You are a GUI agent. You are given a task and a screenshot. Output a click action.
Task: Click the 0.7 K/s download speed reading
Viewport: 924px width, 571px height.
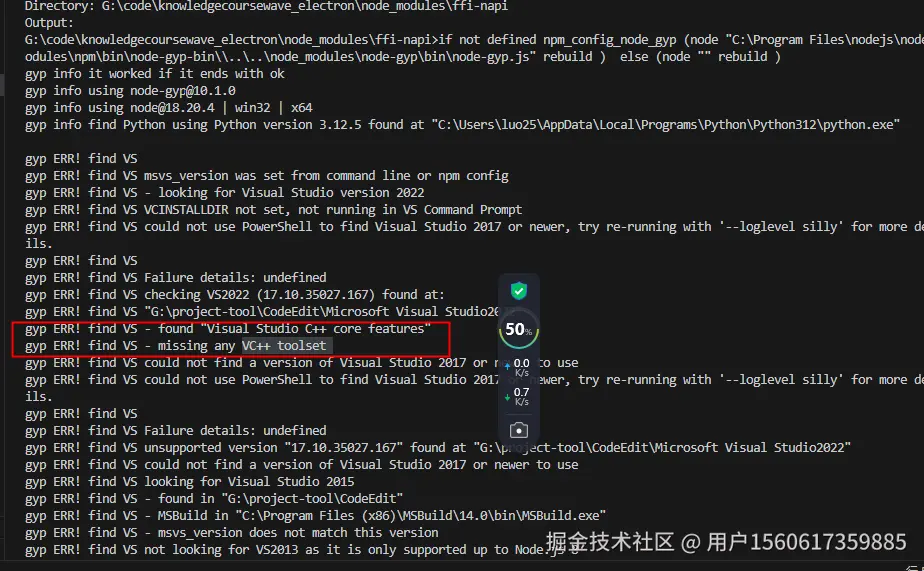pyautogui.click(x=522, y=397)
